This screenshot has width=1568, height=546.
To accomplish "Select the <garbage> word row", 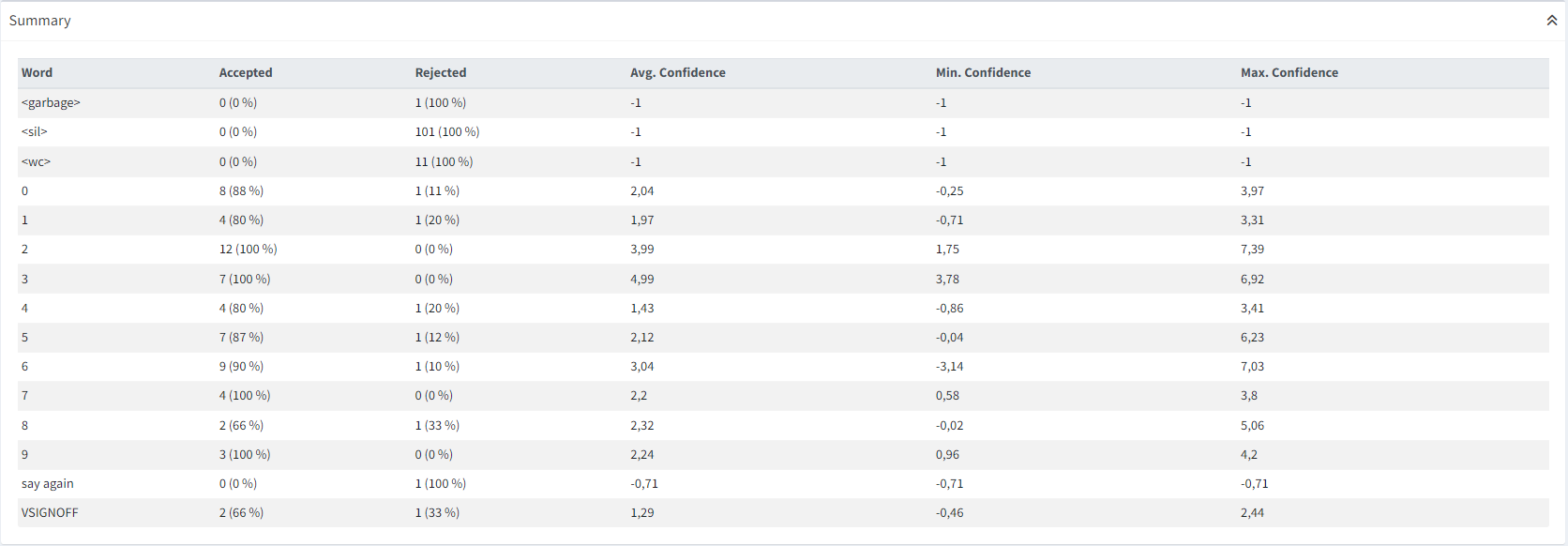I will coord(783,103).
